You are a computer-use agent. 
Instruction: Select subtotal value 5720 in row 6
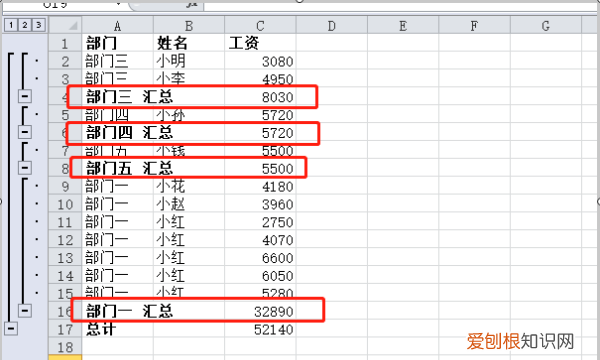coord(260,133)
